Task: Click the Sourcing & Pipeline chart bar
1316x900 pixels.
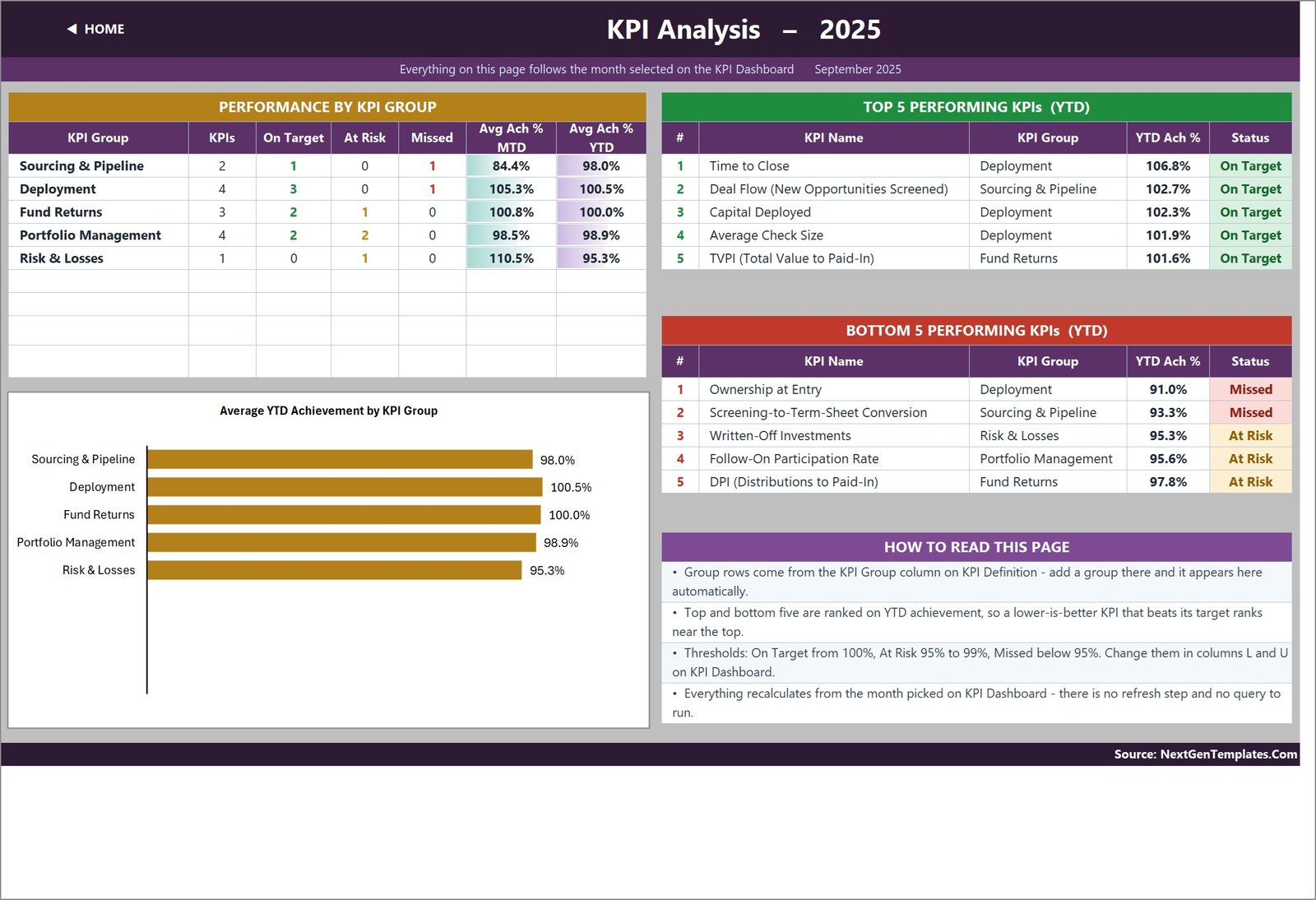Action: click(x=340, y=459)
